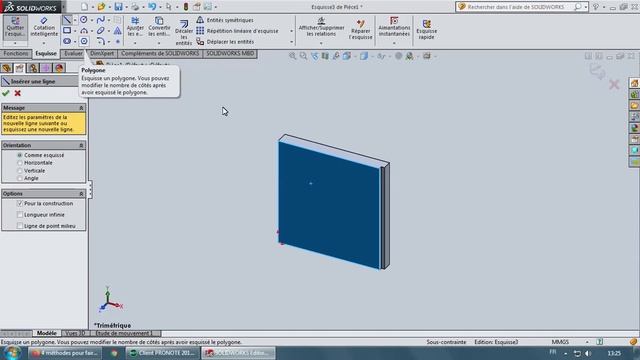Select Horizontale orientation
640x360 pixels.
pyautogui.click(x=20, y=163)
